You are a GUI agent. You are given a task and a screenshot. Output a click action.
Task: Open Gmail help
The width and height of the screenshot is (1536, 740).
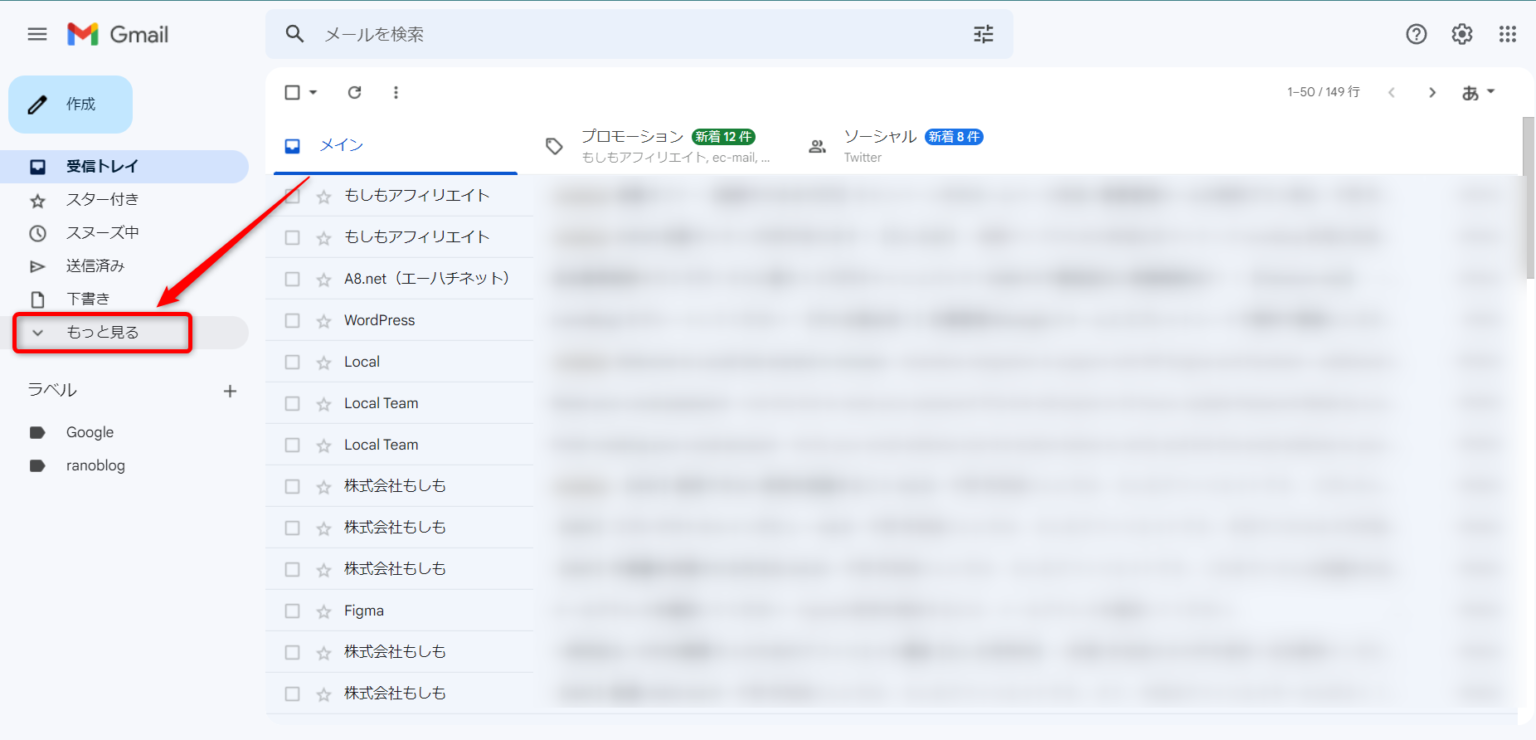[1416, 33]
